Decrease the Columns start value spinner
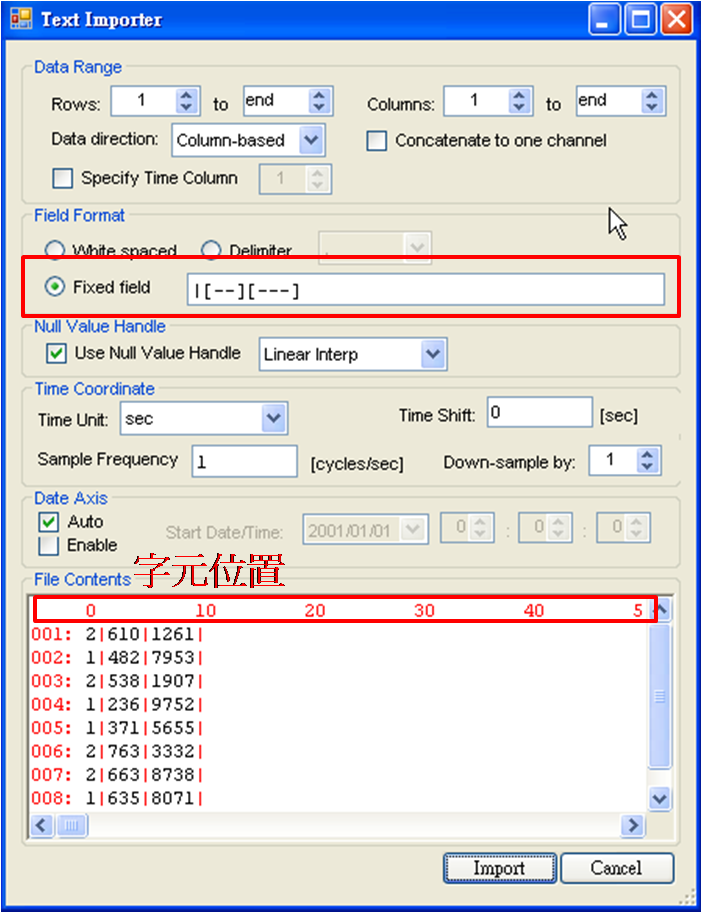Screen dimensions: 702x913 click(x=518, y=107)
